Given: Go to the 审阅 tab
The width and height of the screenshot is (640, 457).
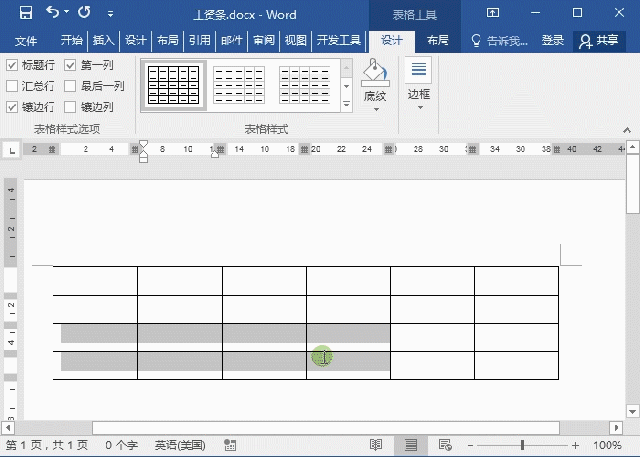Looking at the screenshot, I should tap(264, 40).
